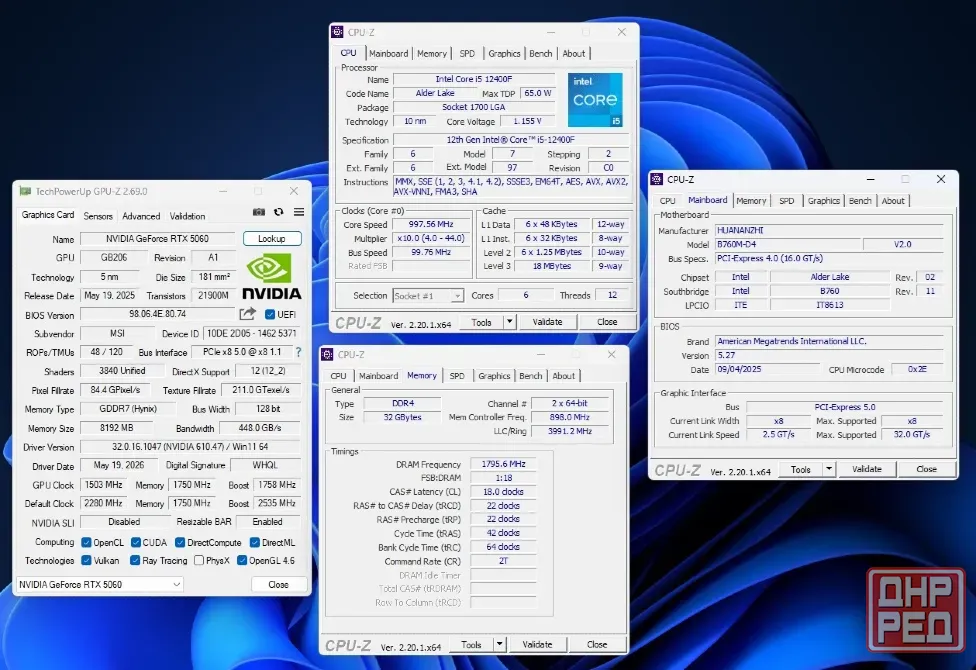Click Close button in the Mainboard window

[926, 469]
